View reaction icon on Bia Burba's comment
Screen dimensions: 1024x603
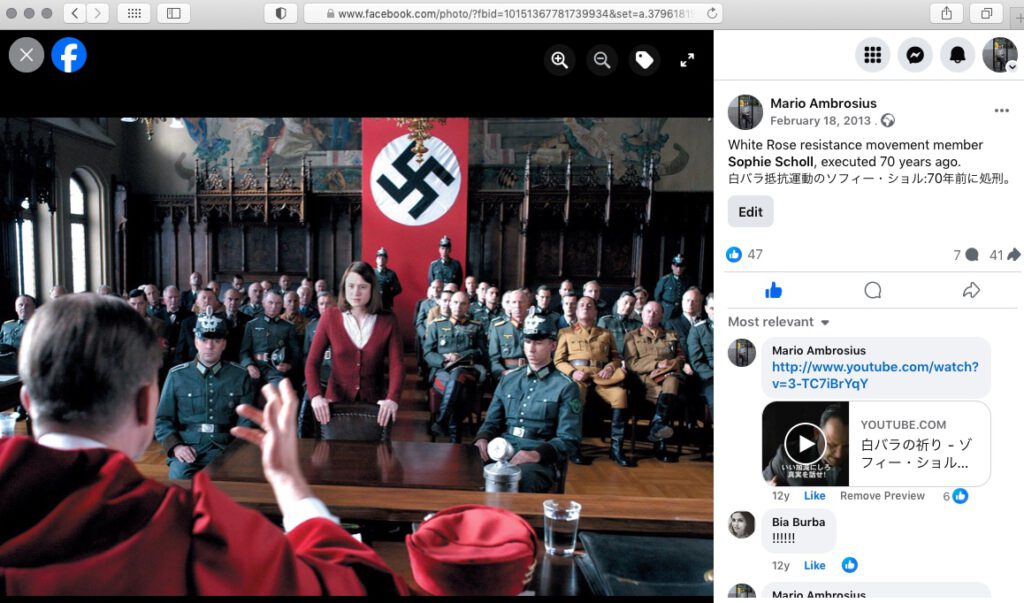click(x=849, y=565)
